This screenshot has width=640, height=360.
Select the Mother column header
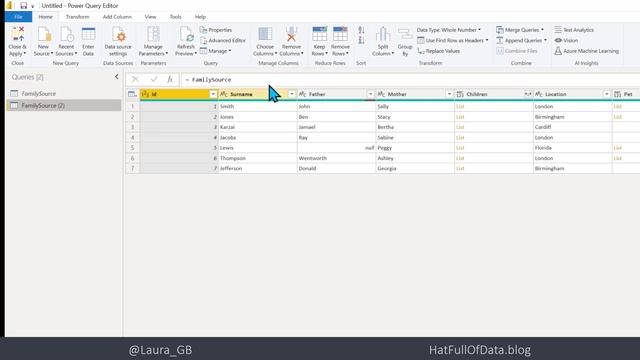tap(415, 94)
